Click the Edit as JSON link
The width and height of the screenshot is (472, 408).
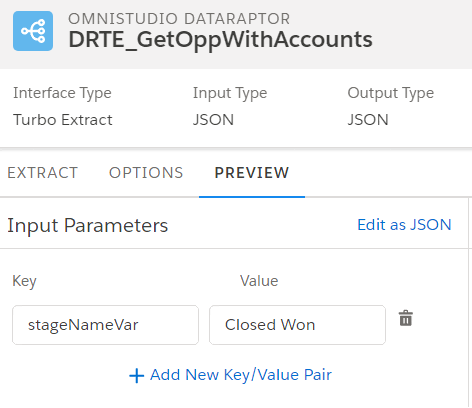coord(404,225)
